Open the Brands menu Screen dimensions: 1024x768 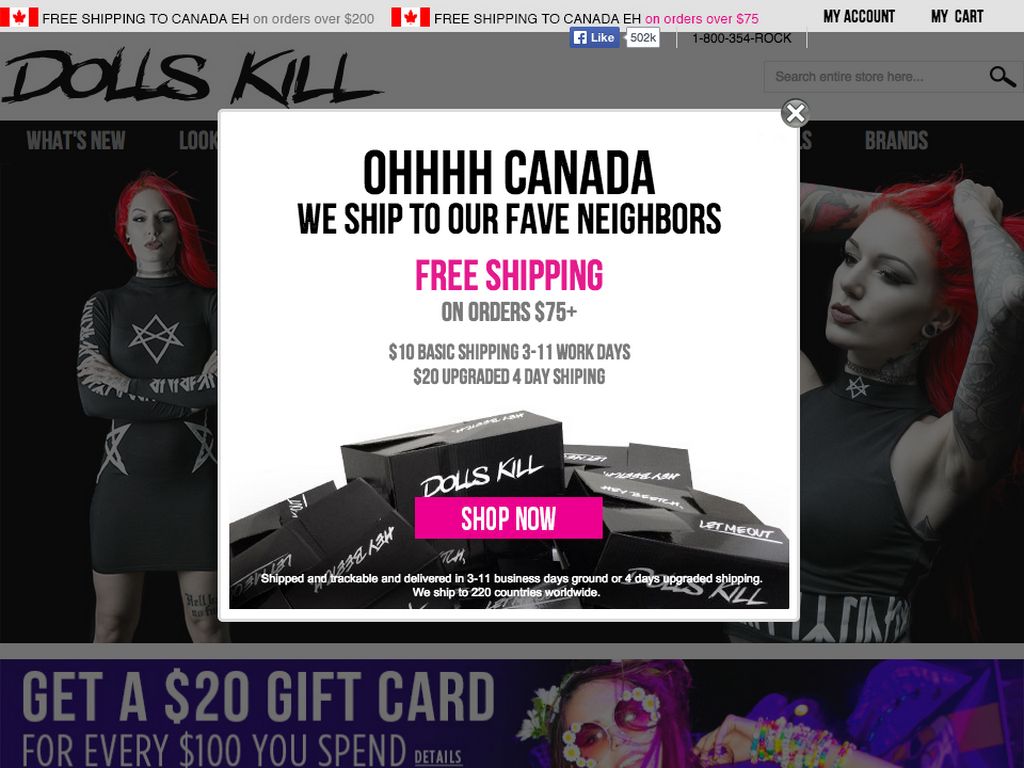[896, 140]
